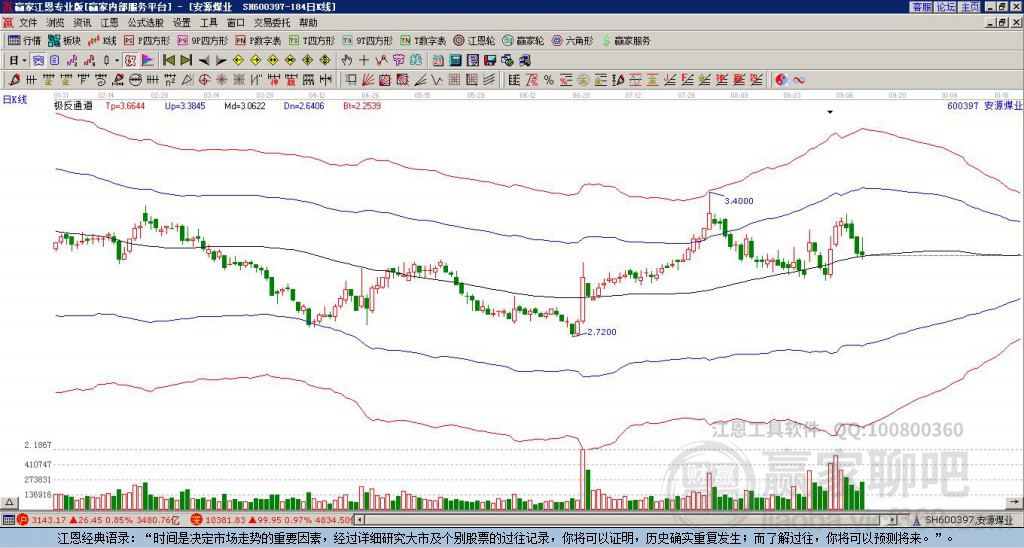1024x548 pixels.
Task: Open the P数字表 number table
Action: point(258,40)
